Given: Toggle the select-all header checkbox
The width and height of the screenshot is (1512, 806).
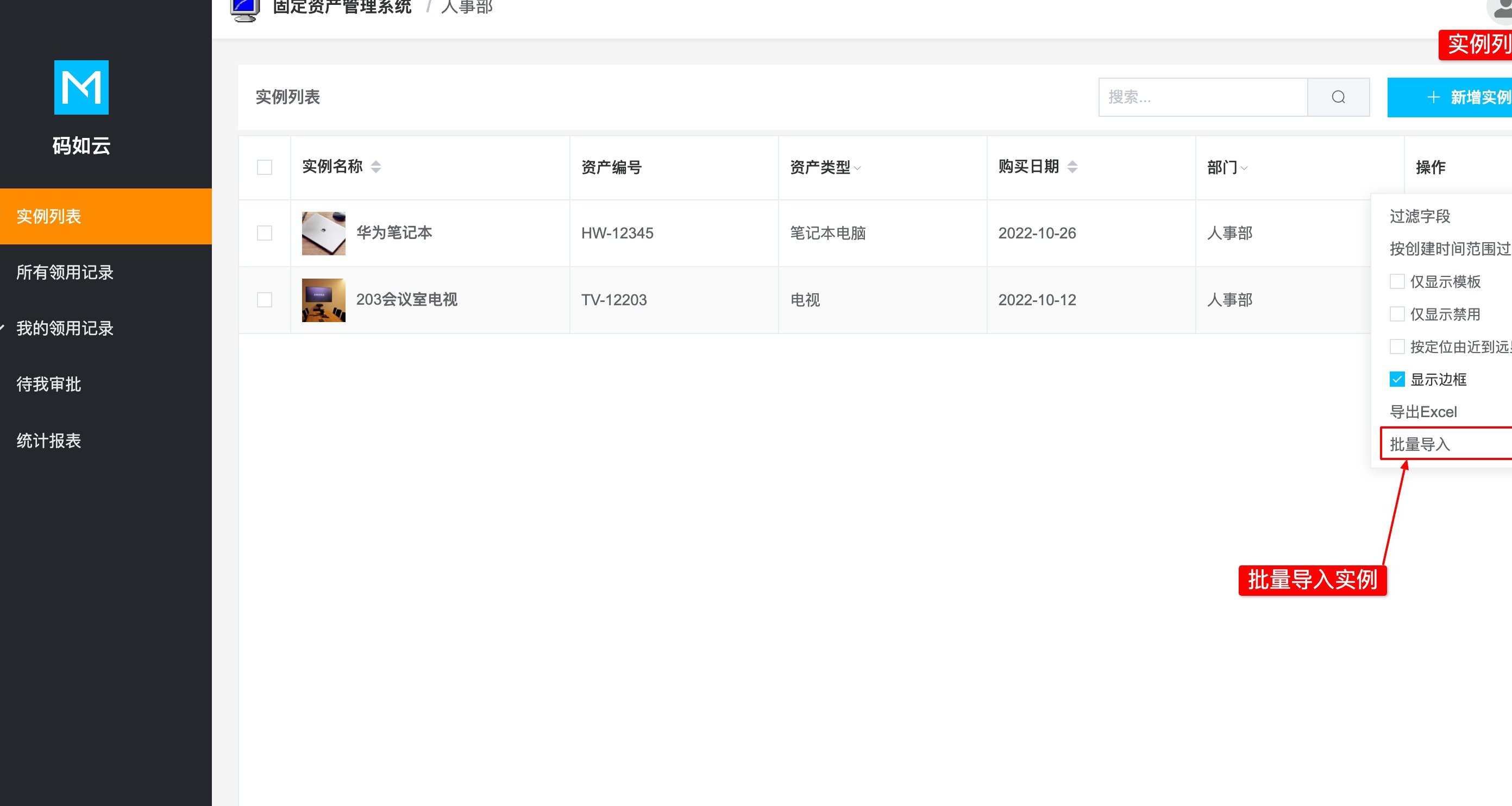Looking at the screenshot, I should point(265,167).
